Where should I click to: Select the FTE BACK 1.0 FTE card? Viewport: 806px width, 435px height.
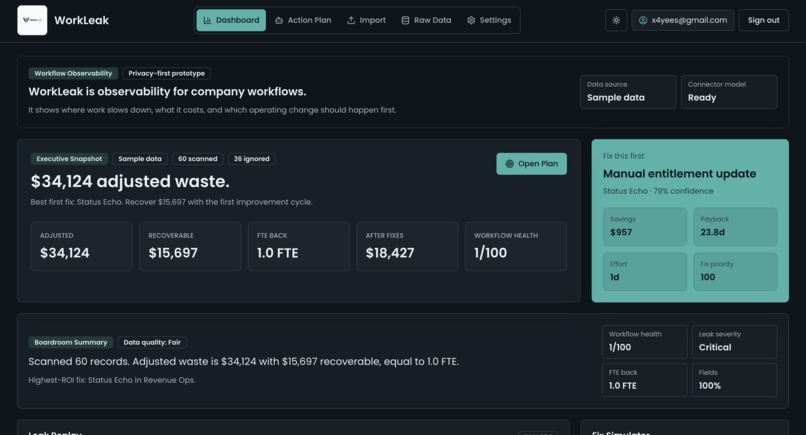pos(299,246)
